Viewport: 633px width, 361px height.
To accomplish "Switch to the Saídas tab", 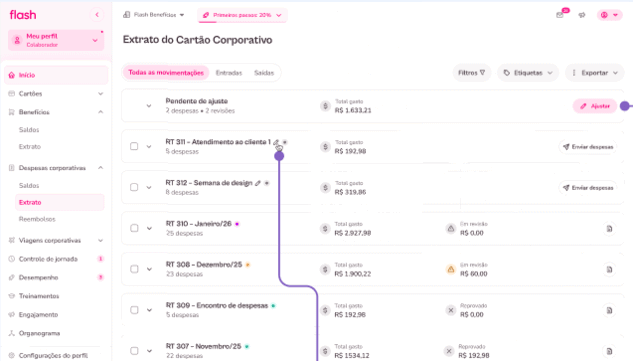I will point(264,73).
